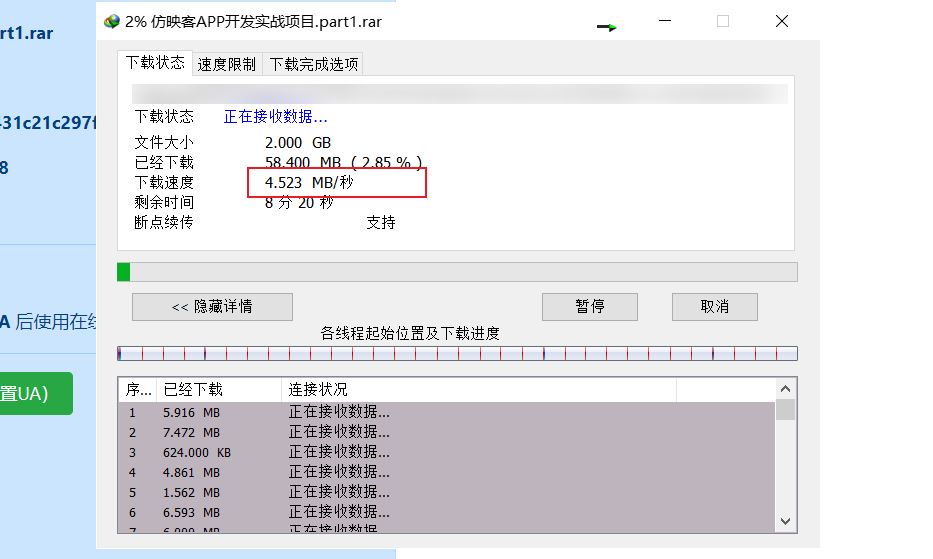The height and width of the screenshot is (559, 933).
Task: Sort by 连接状况 column header
Action: click(x=478, y=389)
